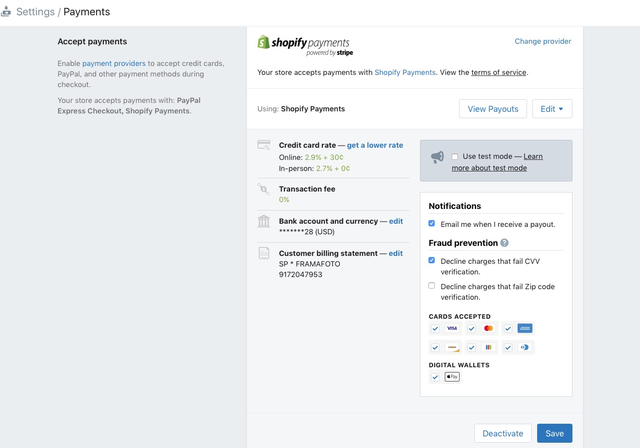
Task: Click the Notifications heading
Action: click(x=455, y=206)
